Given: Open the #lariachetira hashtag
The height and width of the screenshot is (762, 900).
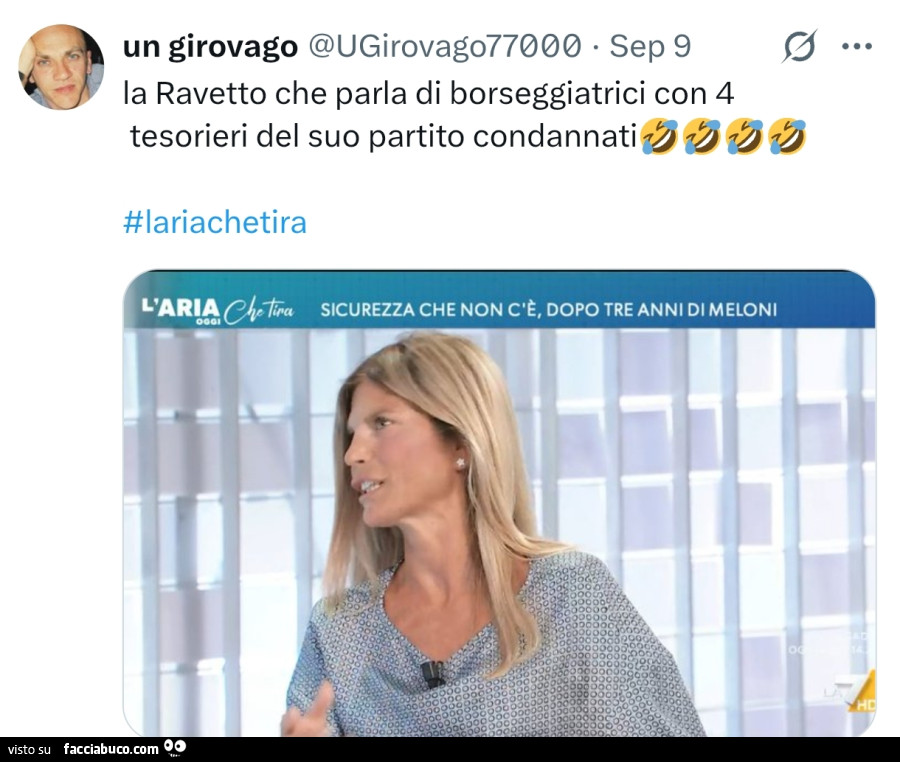Looking at the screenshot, I should pos(215,223).
